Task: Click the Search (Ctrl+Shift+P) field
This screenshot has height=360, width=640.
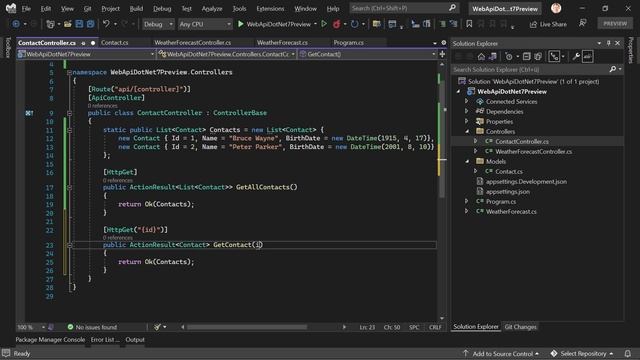Action: point(404,8)
